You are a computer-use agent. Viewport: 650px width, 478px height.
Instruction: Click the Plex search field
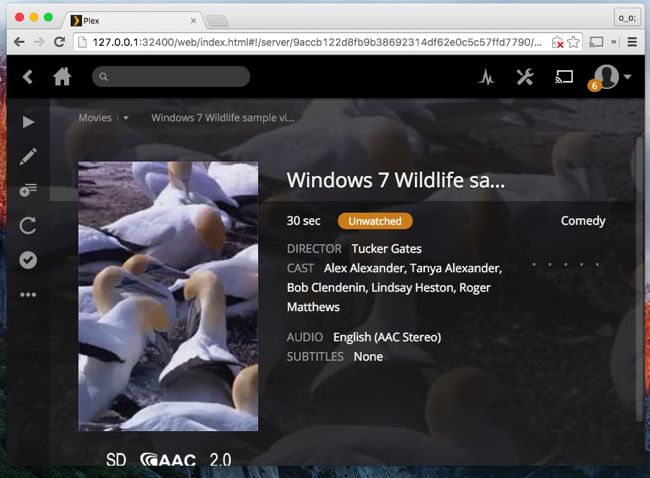172,77
